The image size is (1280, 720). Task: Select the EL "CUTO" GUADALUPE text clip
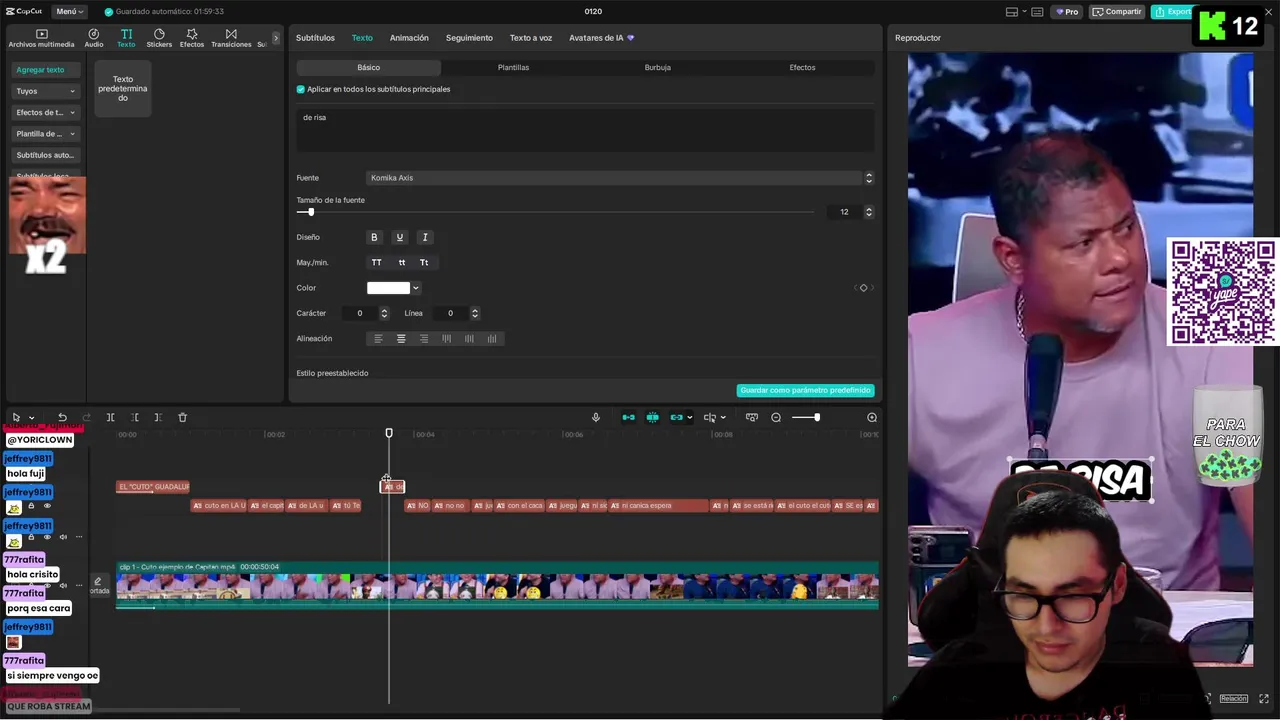pos(153,487)
